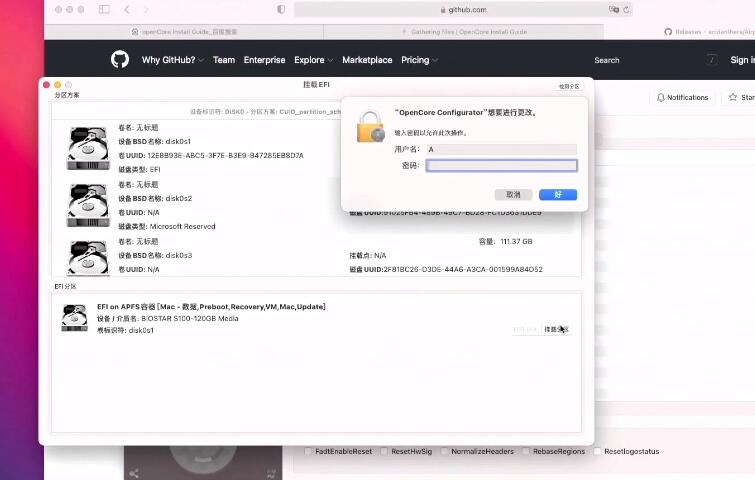Click the share icon under the video thumbnail
This screenshot has height=480, width=755.
(x=134, y=473)
